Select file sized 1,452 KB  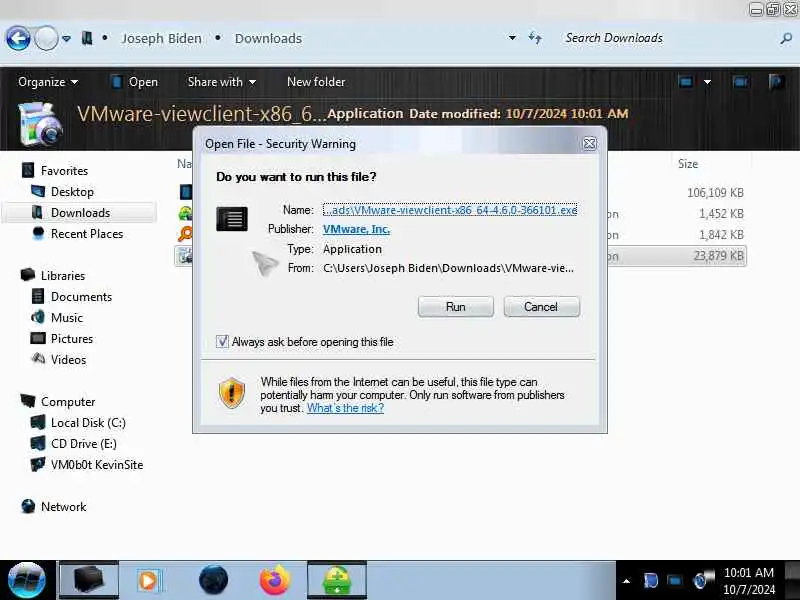(721, 214)
